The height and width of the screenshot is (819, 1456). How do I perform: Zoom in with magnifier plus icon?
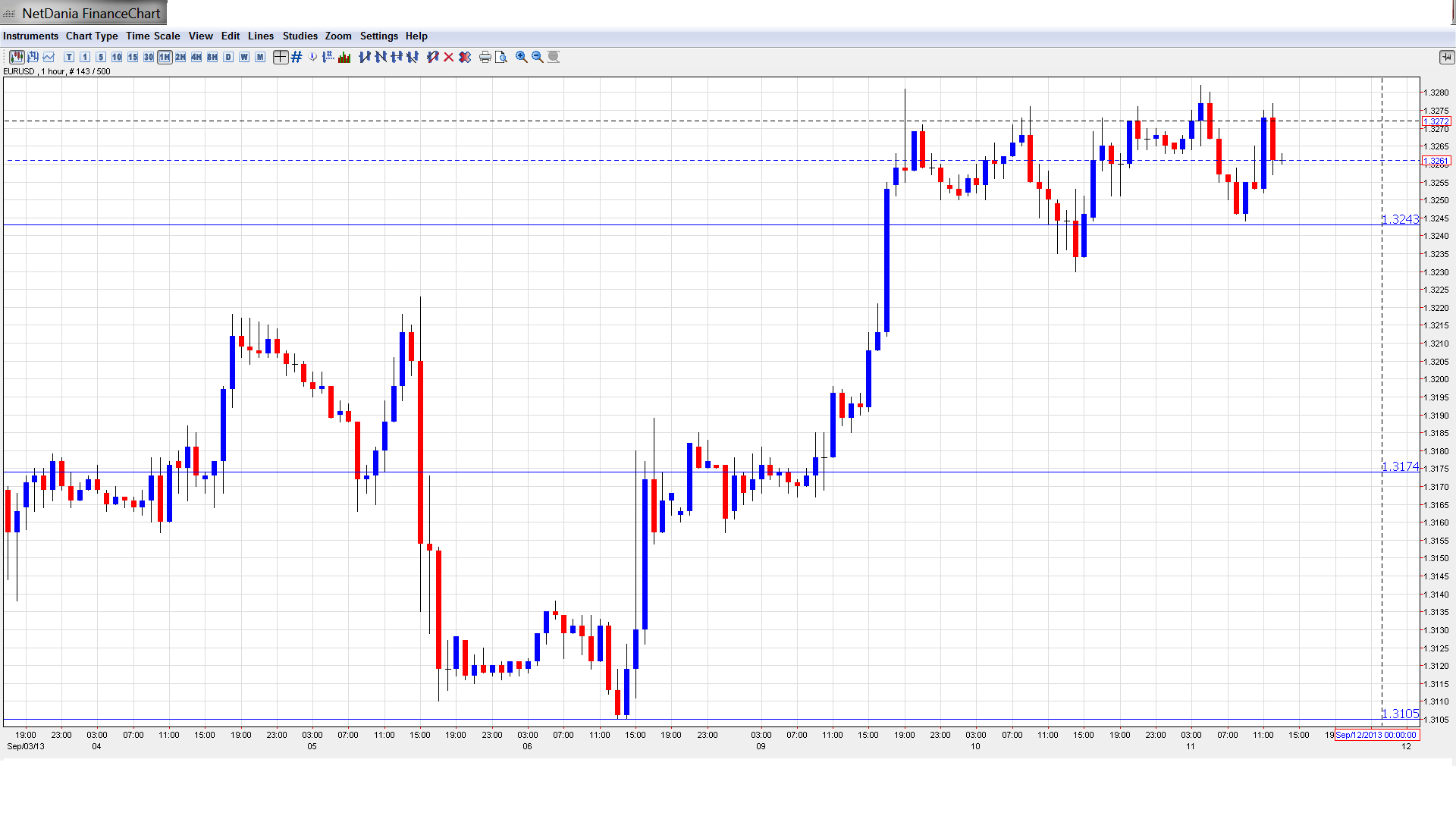coord(522,57)
